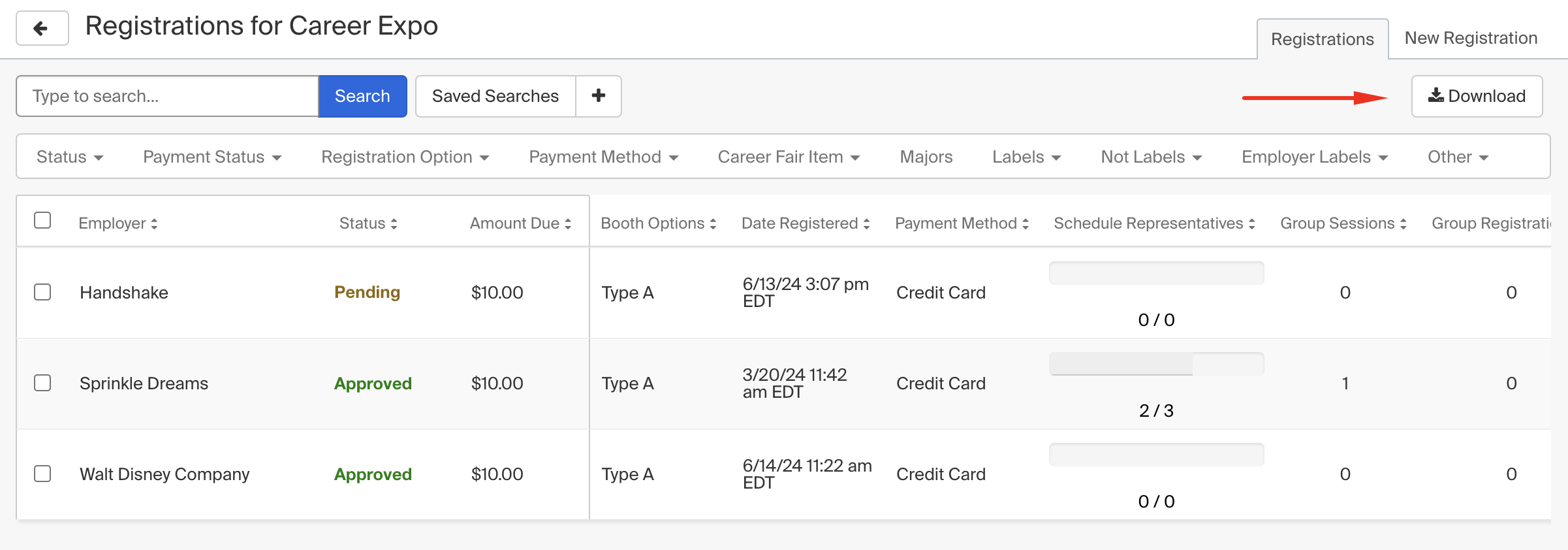Image resolution: width=1568 pixels, height=550 pixels.
Task: Click Sprinkle Dreams group sessions count 1
Action: point(1345,383)
